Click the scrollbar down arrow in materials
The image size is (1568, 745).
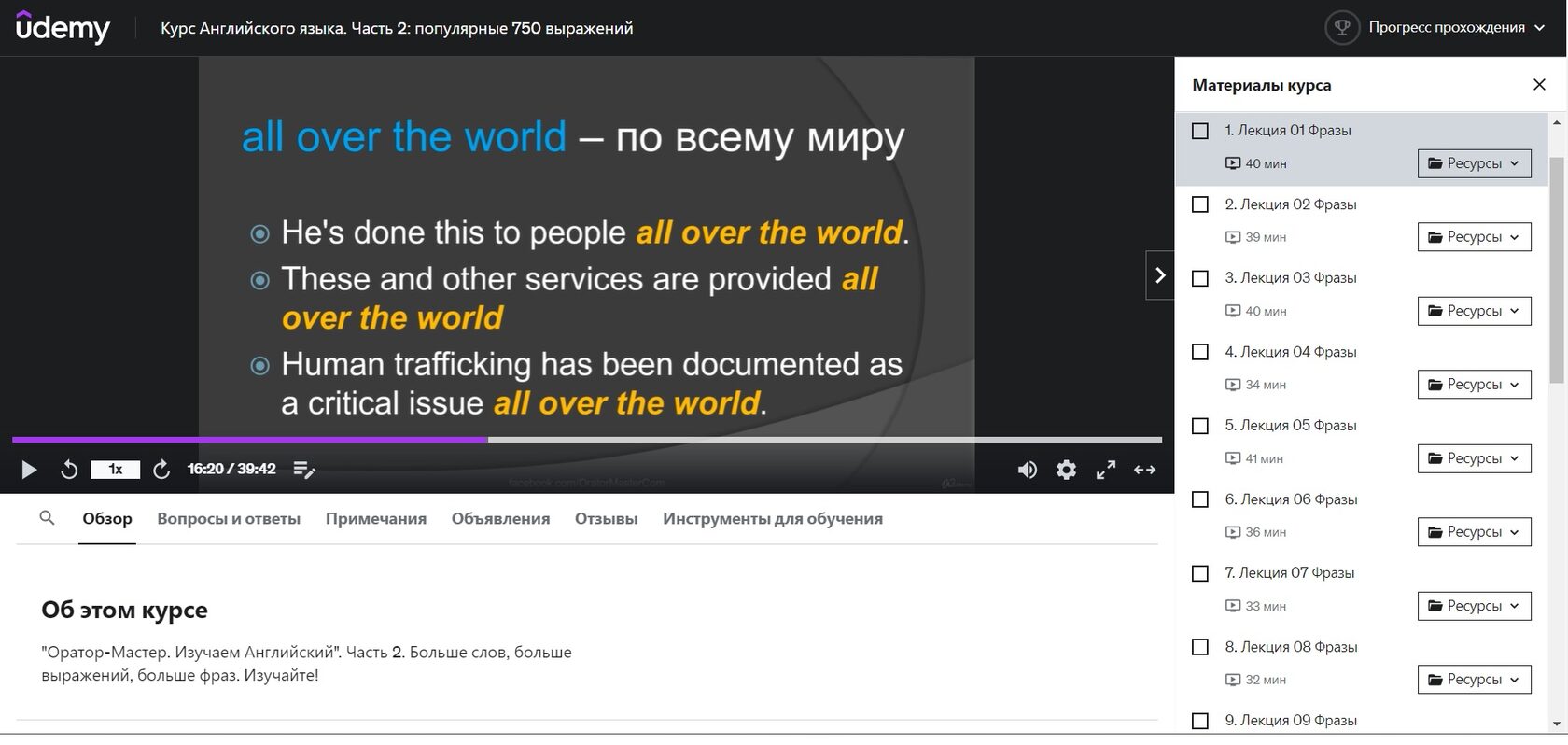point(1556,724)
